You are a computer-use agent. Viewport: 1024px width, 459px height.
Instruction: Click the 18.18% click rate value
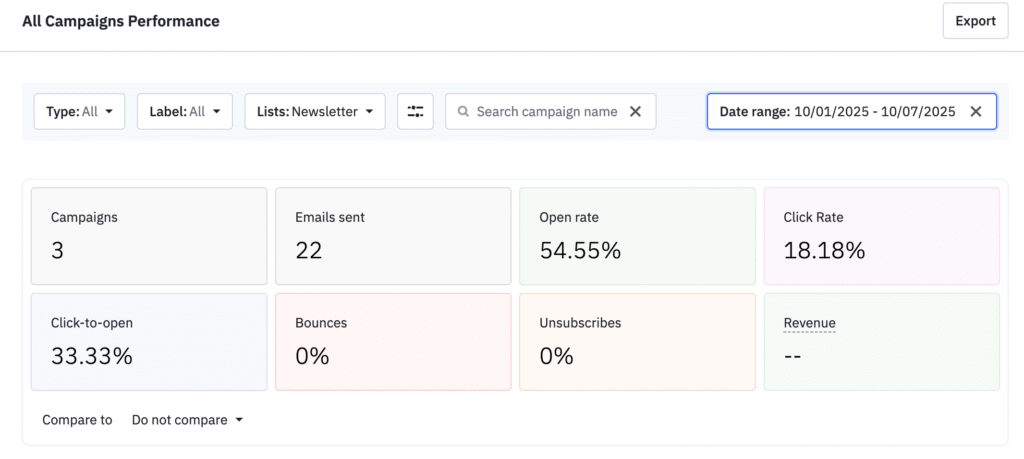tap(824, 251)
